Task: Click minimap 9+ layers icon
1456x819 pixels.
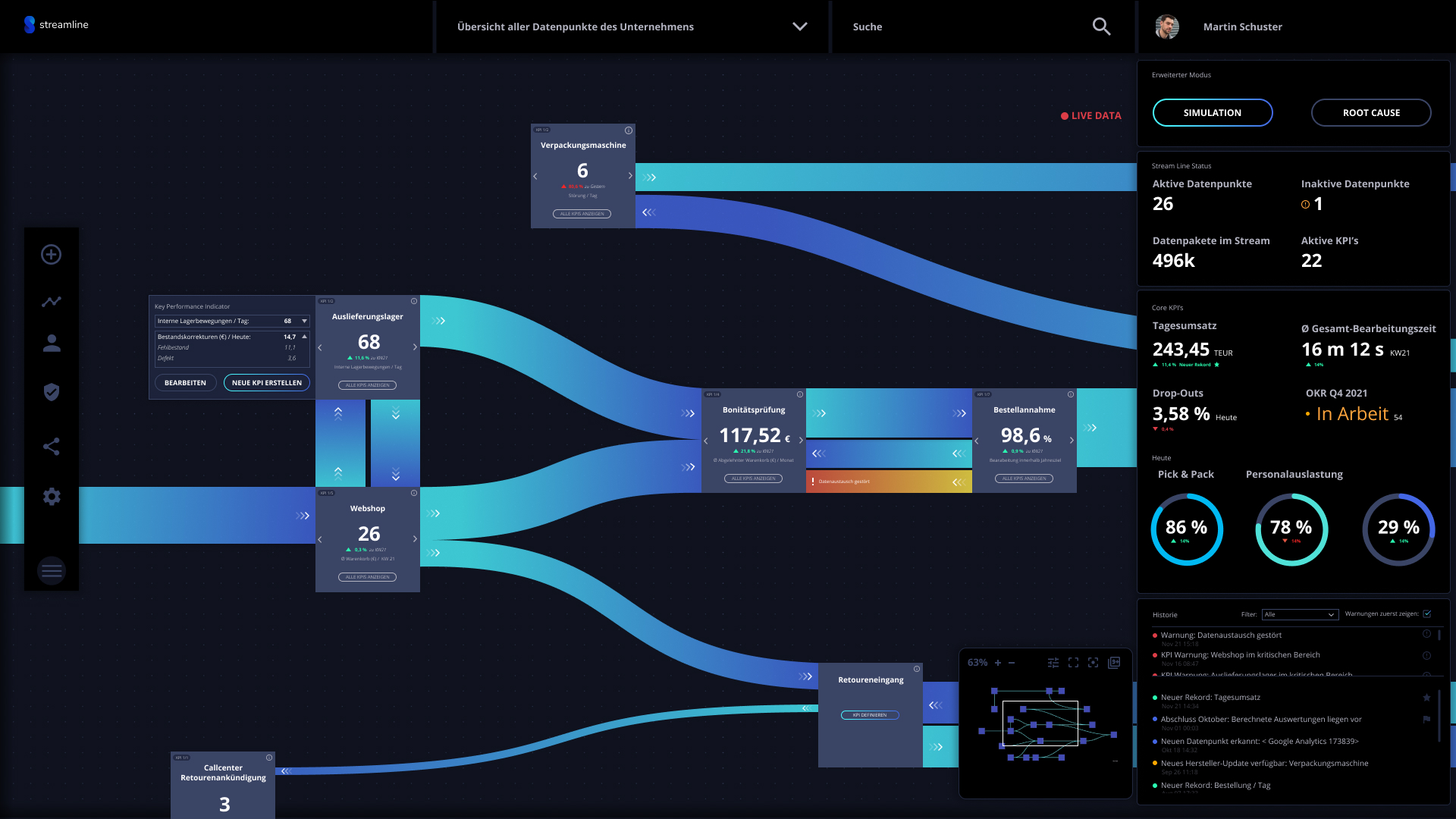Action: click(1114, 663)
